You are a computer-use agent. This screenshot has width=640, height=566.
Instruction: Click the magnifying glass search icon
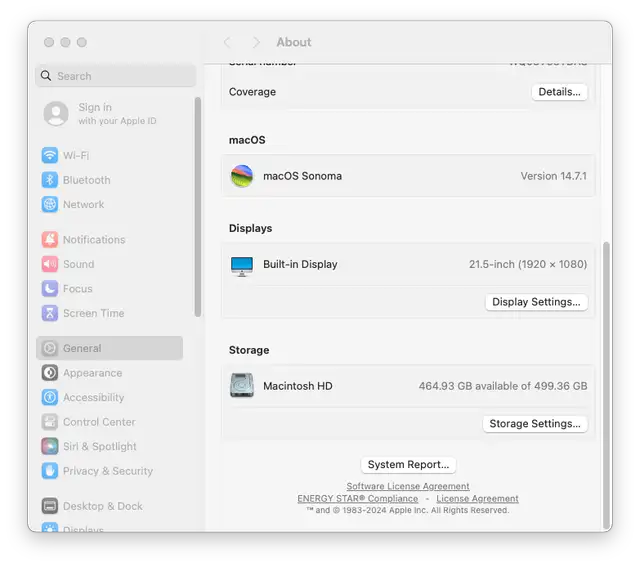click(46, 75)
